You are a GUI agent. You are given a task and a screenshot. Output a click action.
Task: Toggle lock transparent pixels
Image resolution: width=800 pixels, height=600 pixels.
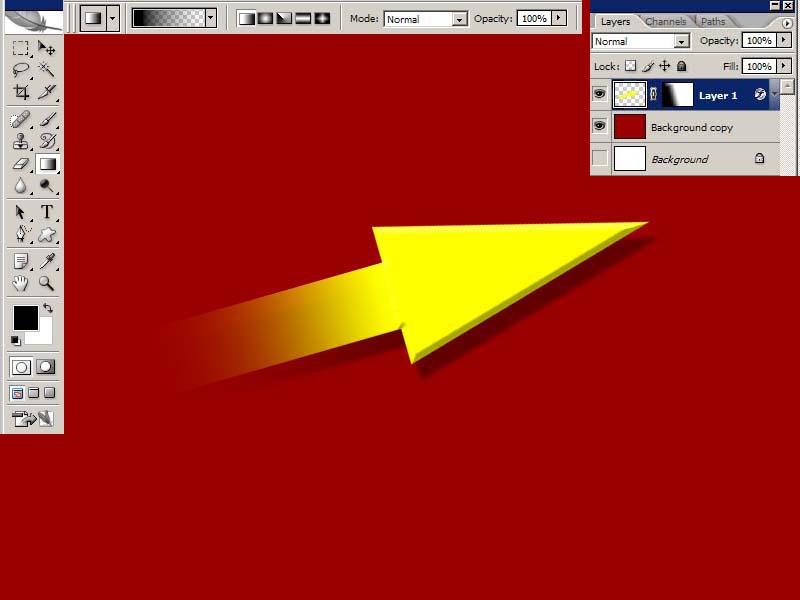coord(631,66)
